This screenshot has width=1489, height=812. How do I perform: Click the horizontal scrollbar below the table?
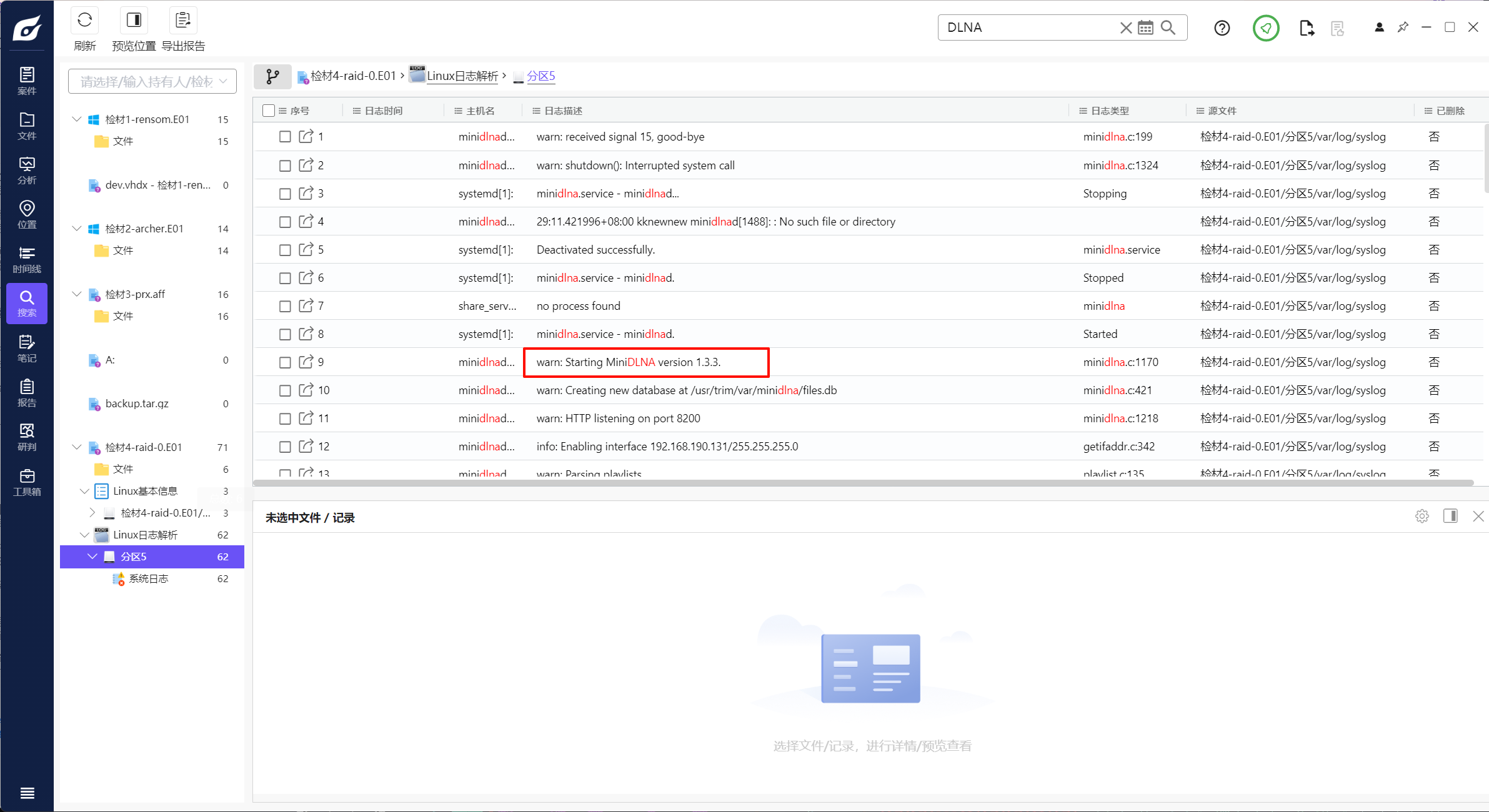(x=862, y=482)
